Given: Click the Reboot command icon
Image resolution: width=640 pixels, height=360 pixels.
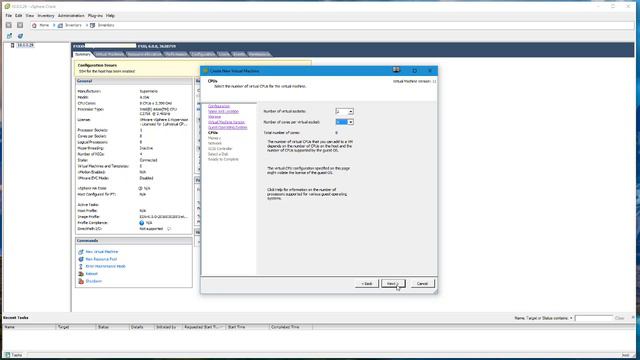Looking at the screenshot, I should pos(81,274).
